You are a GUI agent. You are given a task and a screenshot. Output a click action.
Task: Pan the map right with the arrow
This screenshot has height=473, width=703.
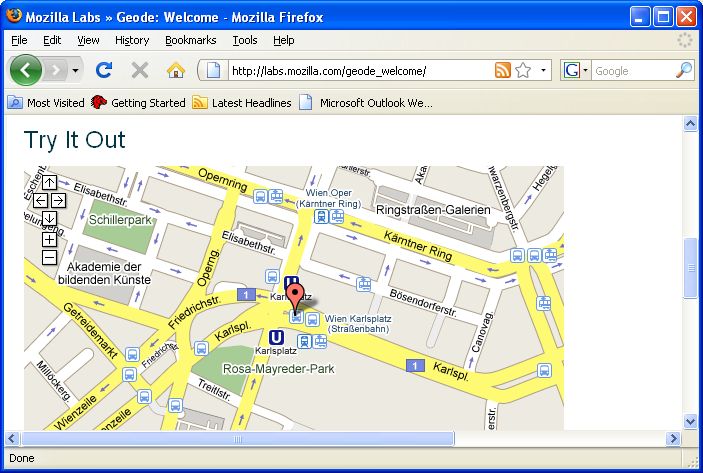pyautogui.click(x=58, y=200)
